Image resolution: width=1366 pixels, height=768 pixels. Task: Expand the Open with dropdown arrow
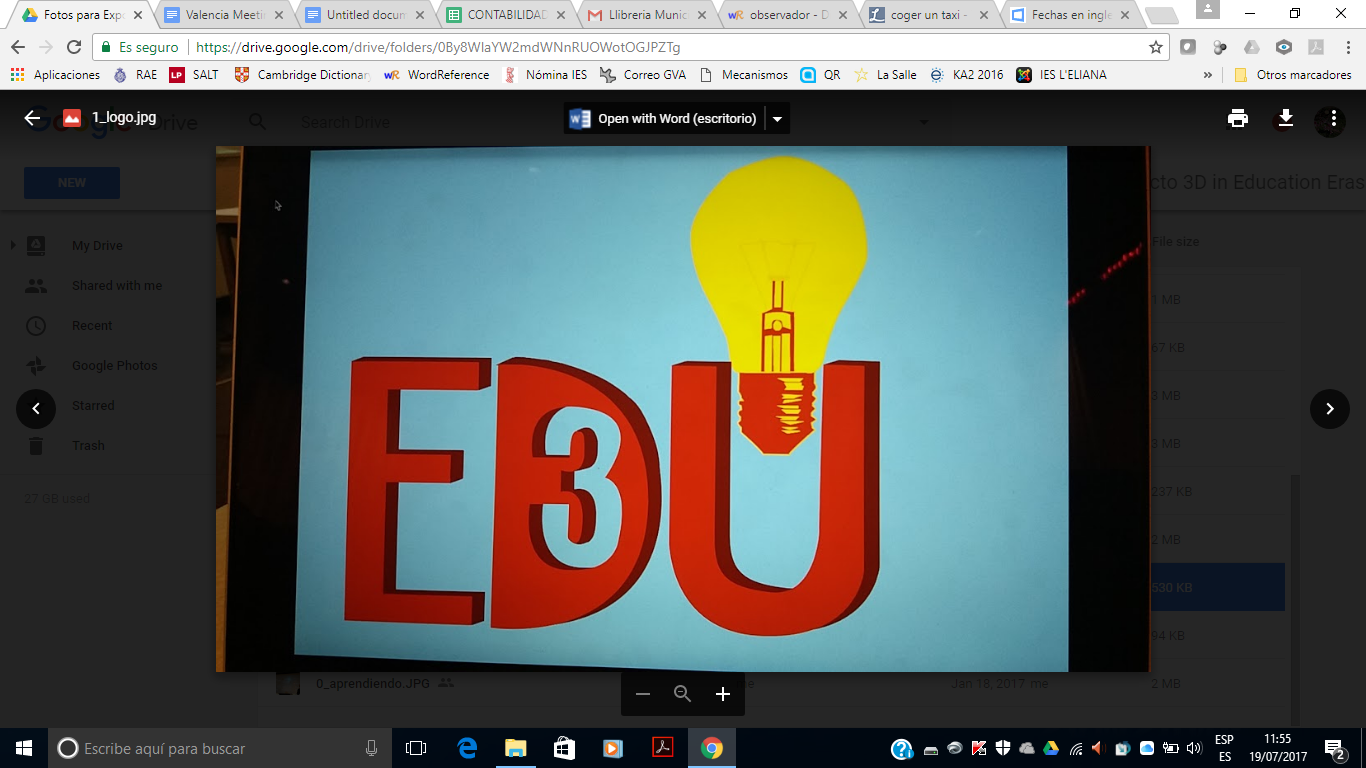pos(777,119)
